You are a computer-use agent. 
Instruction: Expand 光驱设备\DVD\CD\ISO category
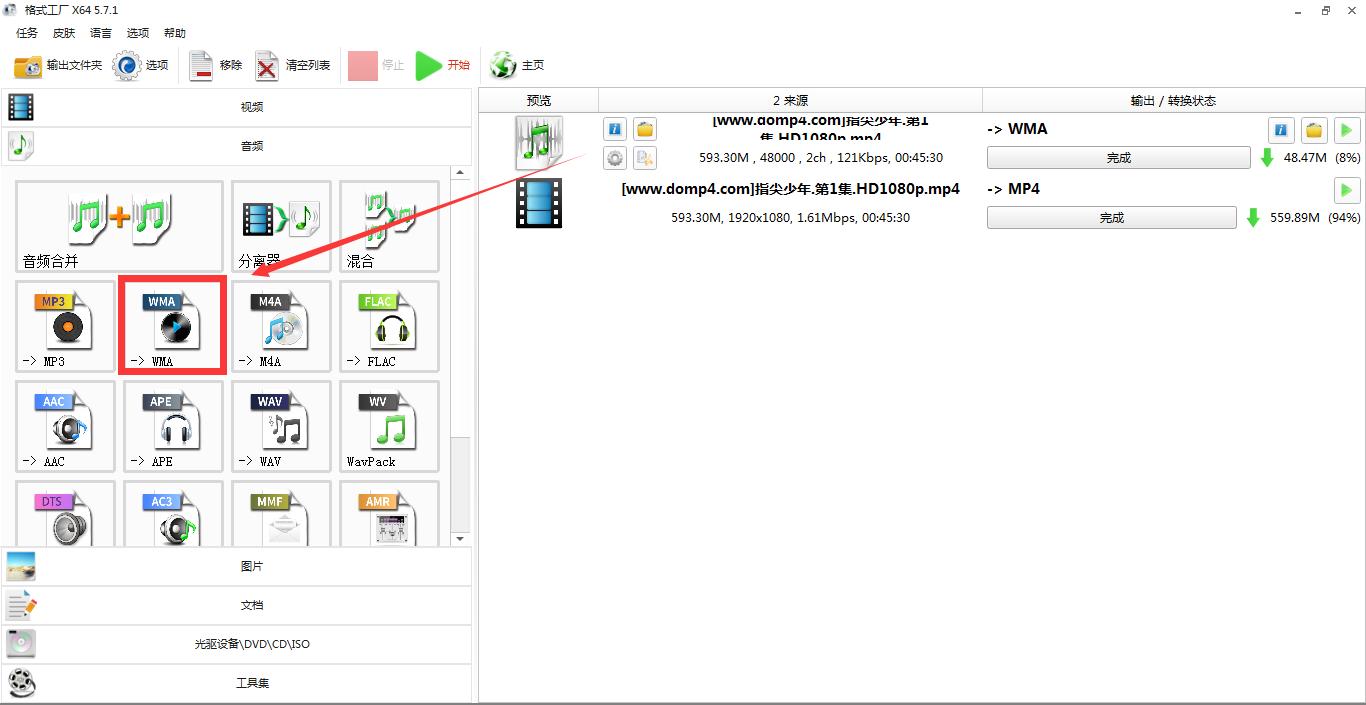236,644
